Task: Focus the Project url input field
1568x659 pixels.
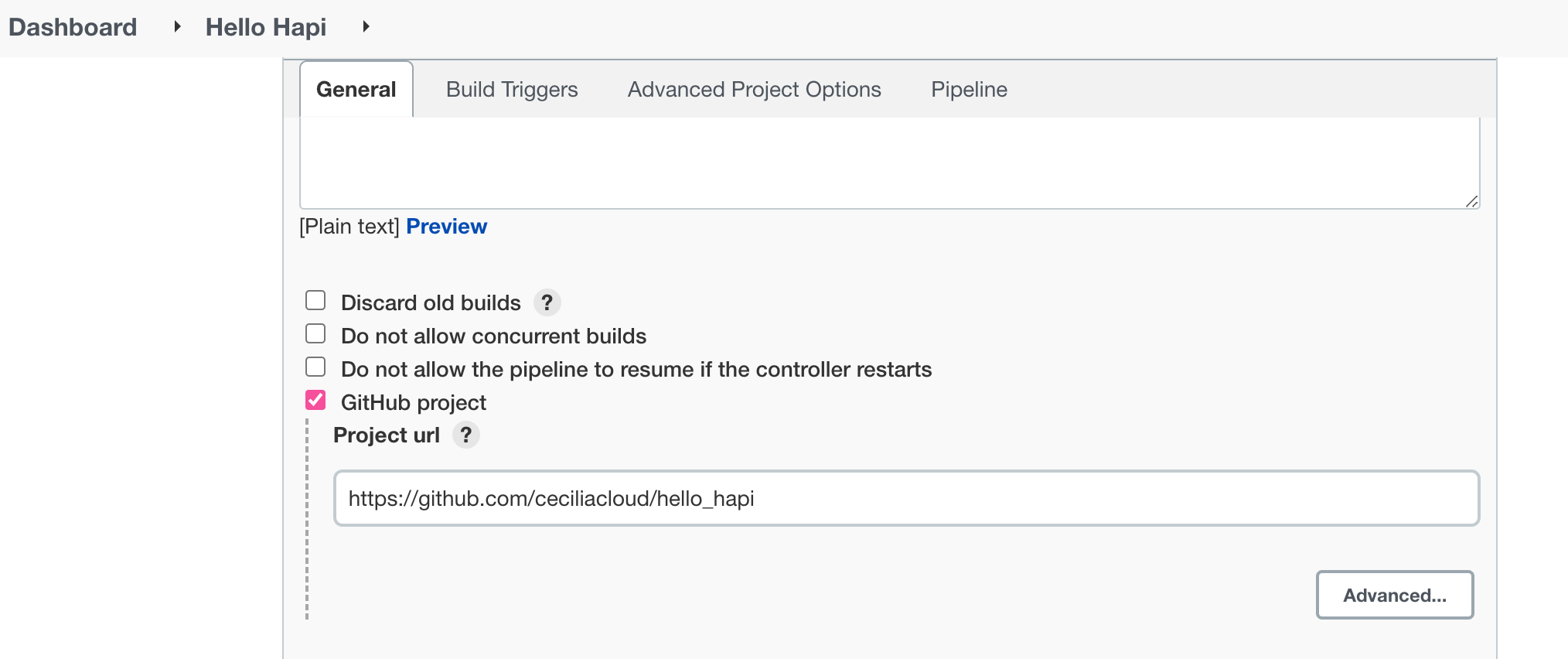Action: tap(906, 498)
